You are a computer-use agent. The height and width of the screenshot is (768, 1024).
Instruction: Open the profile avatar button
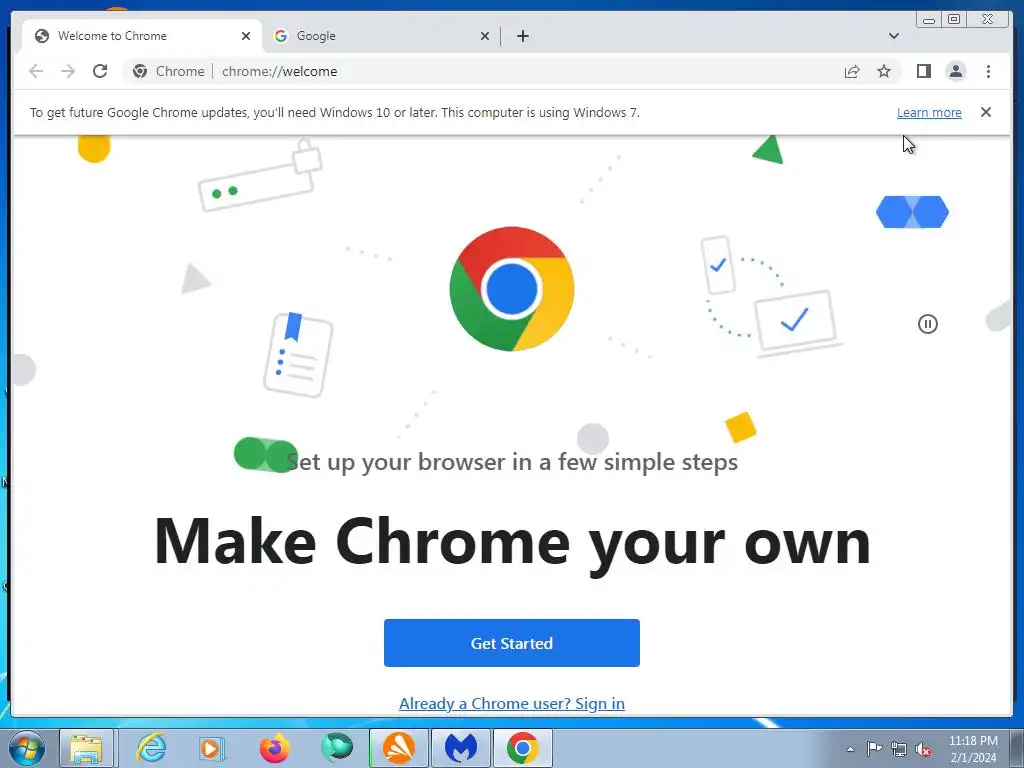tap(955, 71)
